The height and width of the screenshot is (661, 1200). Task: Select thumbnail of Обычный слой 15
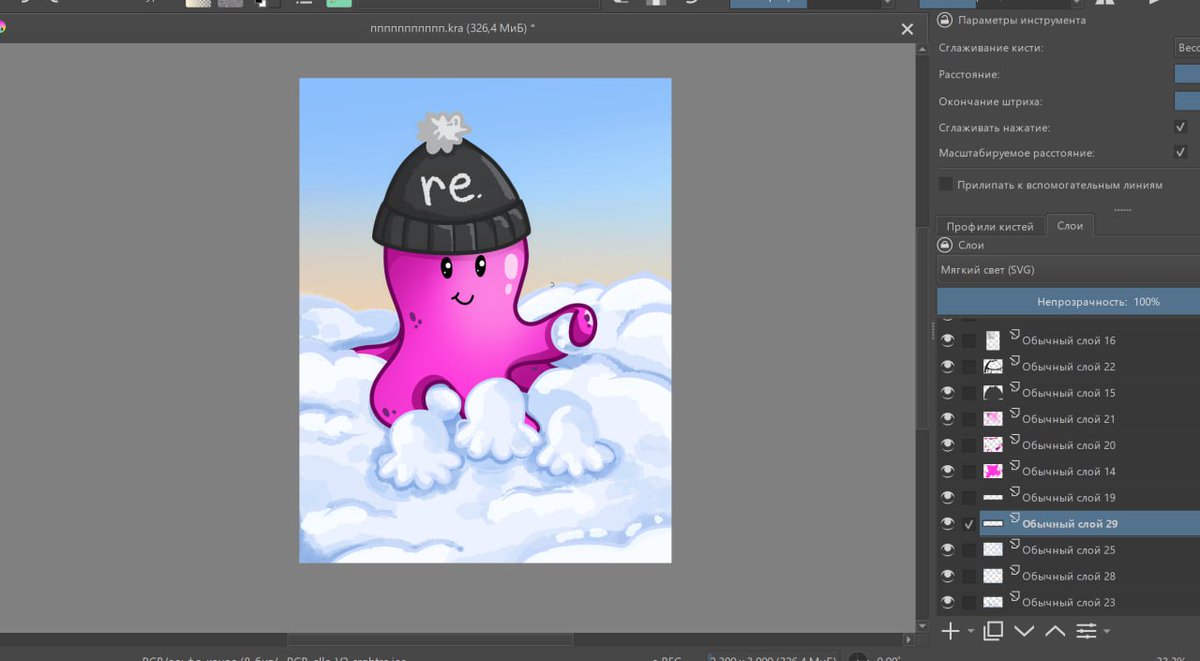pos(993,392)
